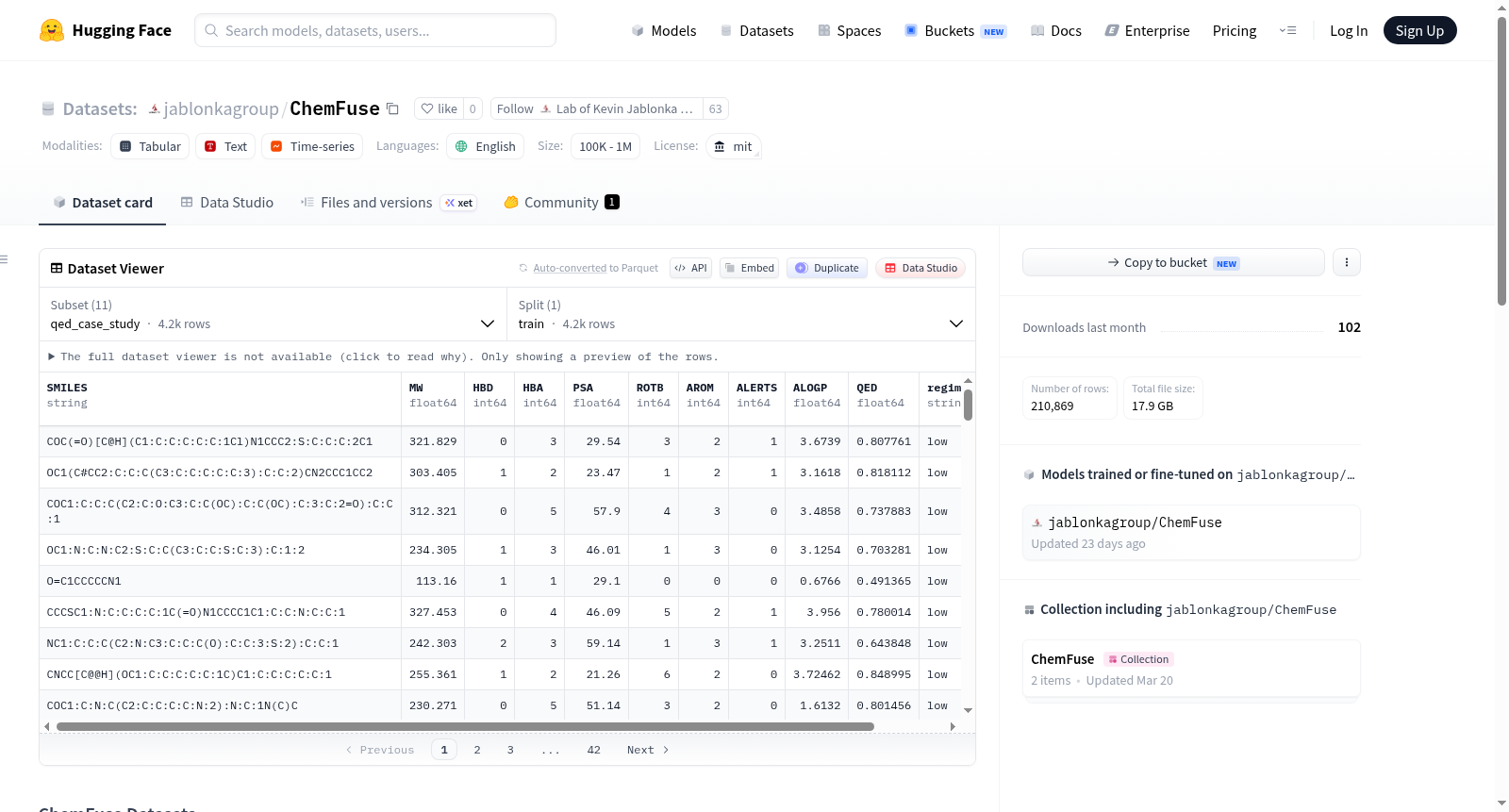Click the Hugging Face logo icon

pyautogui.click(x=52, y=30)
